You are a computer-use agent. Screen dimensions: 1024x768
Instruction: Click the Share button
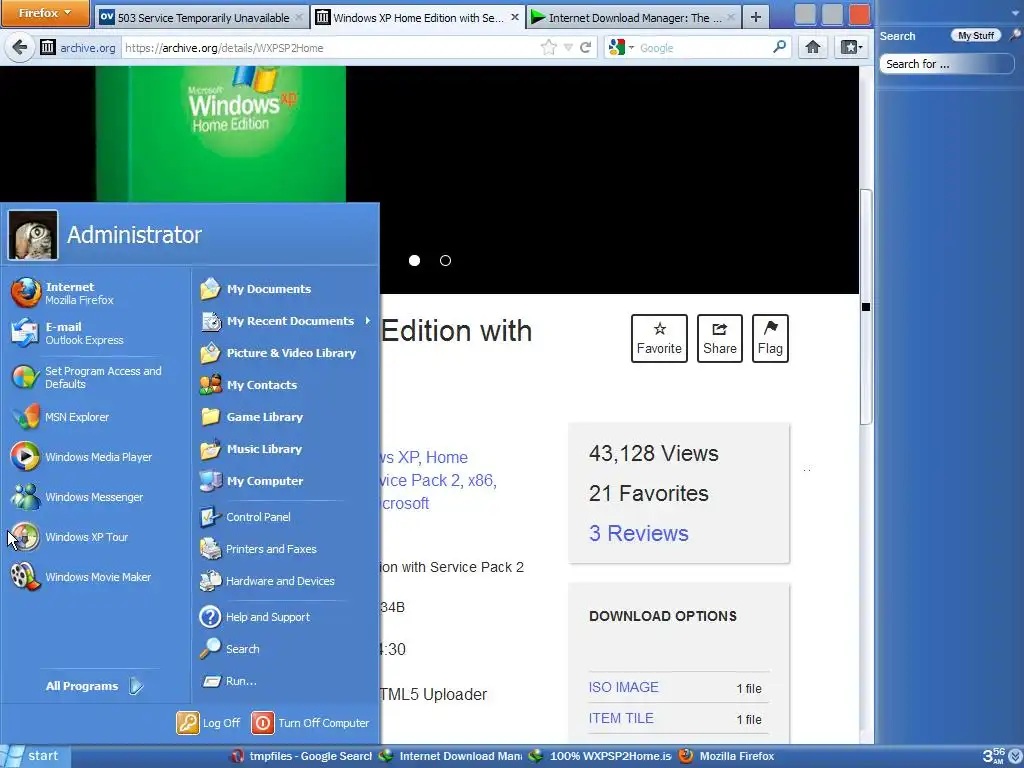[x=720, y=338]
